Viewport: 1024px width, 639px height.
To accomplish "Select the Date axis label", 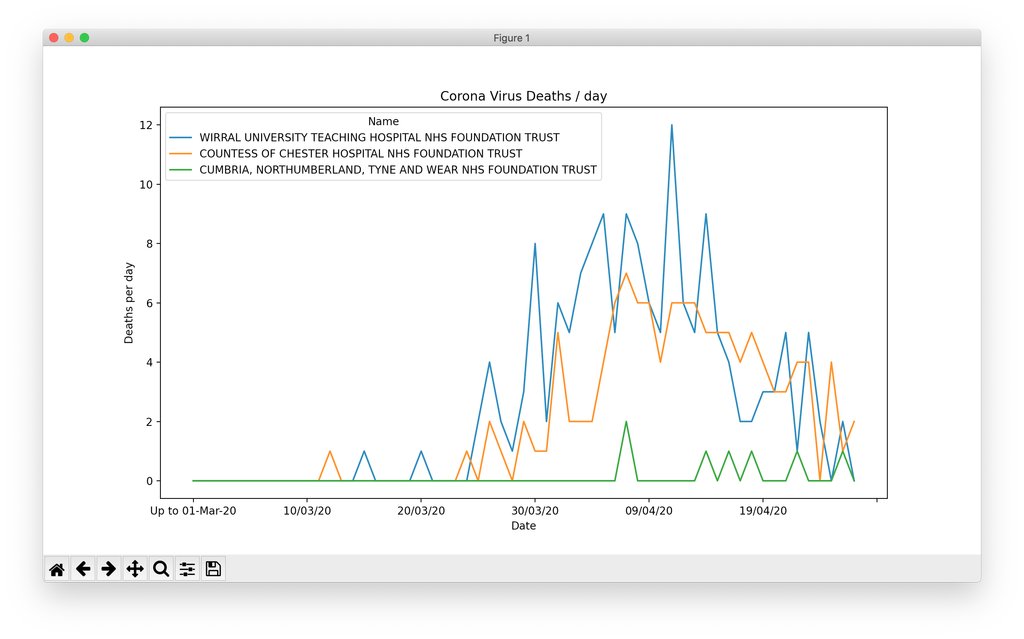I will (524, 525).
